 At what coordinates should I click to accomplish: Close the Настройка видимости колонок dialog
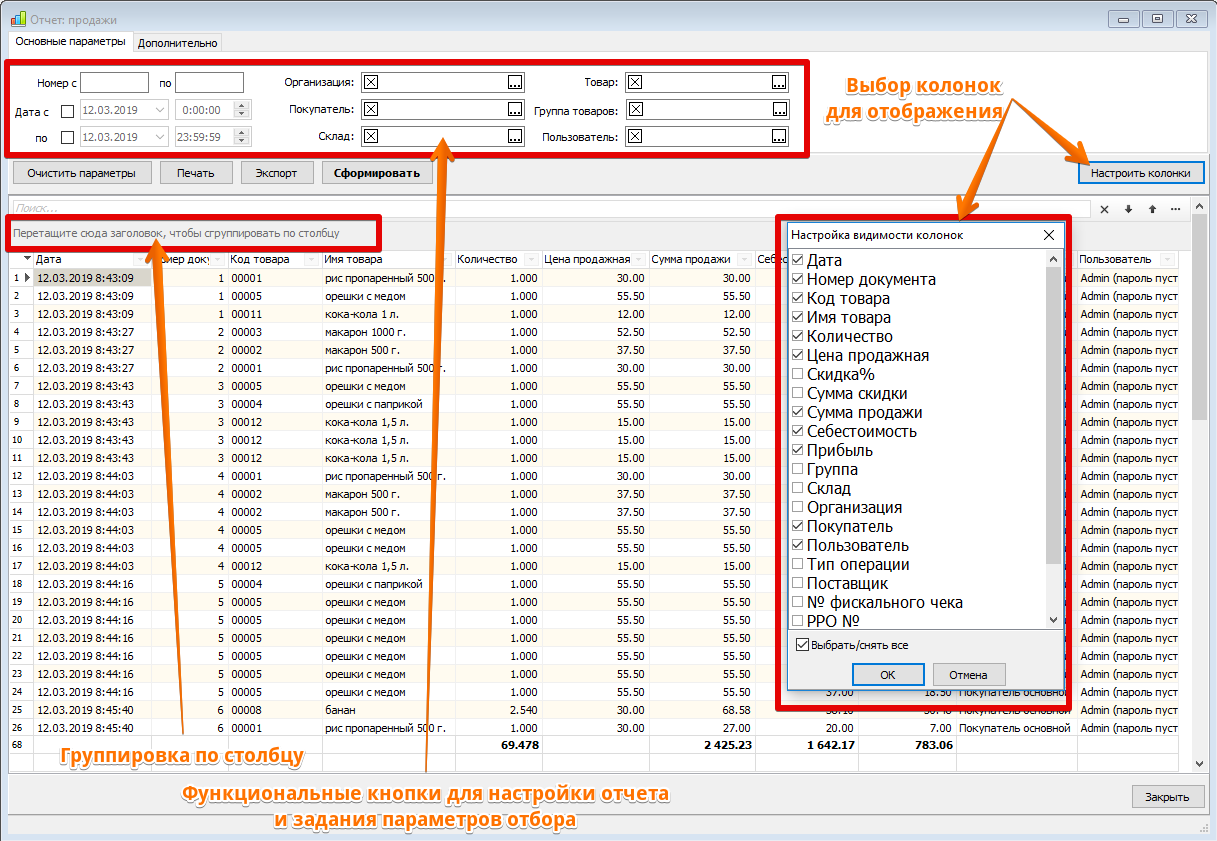[x=1048, y=235]
